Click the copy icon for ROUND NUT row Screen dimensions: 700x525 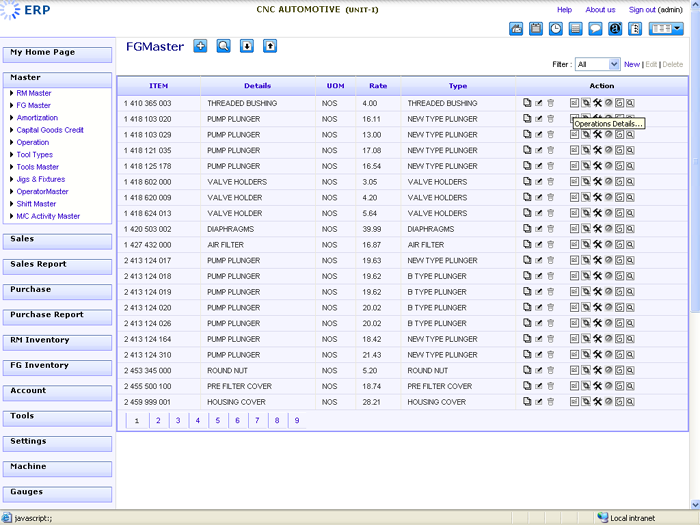click(x=527, y=370)
